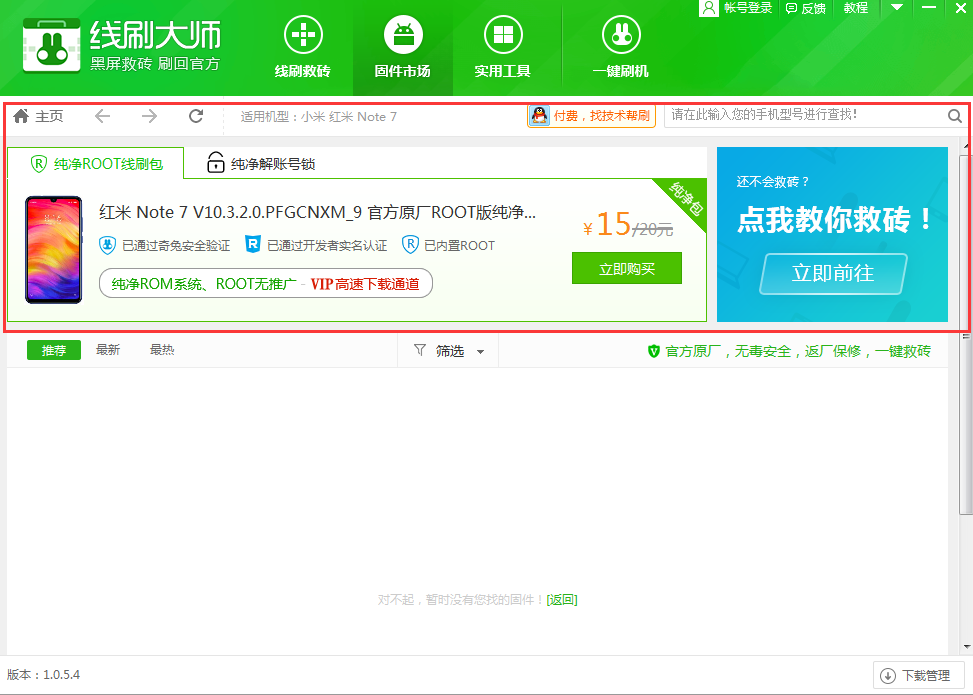Go to the 主页 home page
The height and width of the screenshot is (695, 973).
38,116
